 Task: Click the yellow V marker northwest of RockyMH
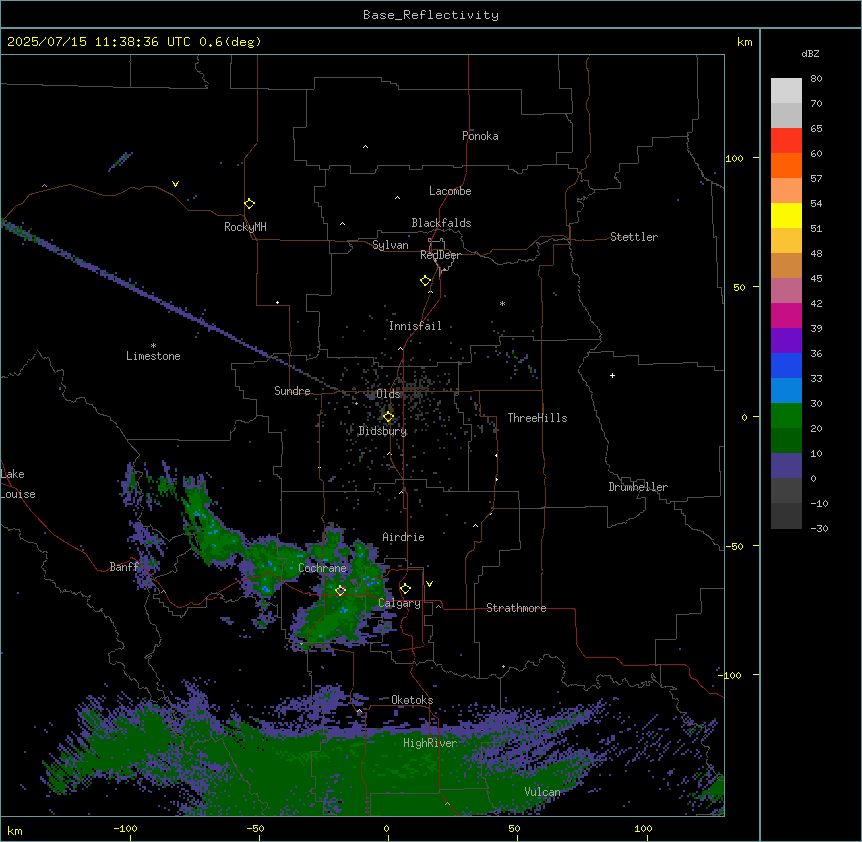coord(175,184)
